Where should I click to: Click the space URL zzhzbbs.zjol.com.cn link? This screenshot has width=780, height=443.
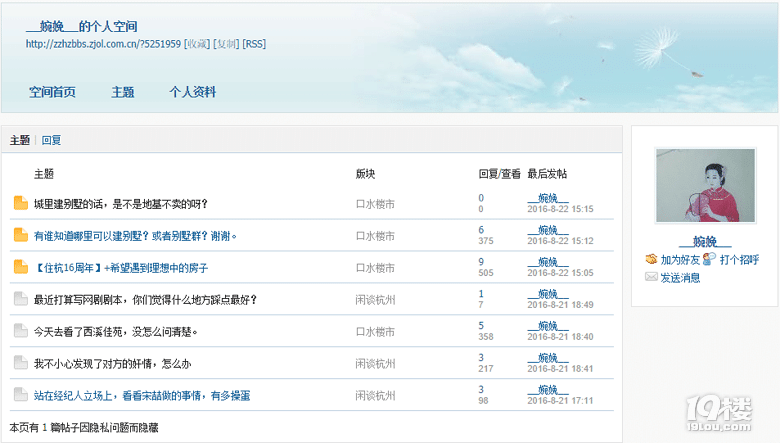[x=103, y=44]
